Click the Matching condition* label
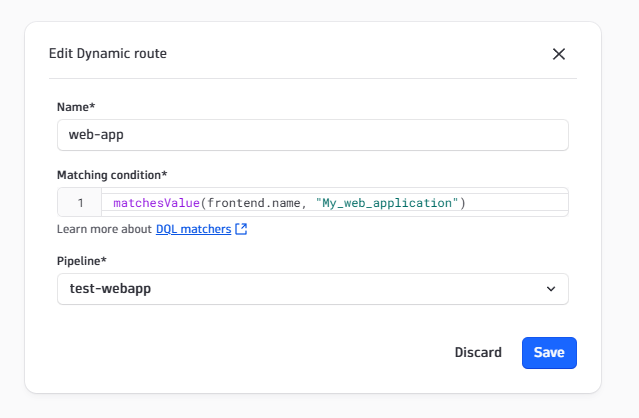 pyautogui.click(x=112, y=175)
